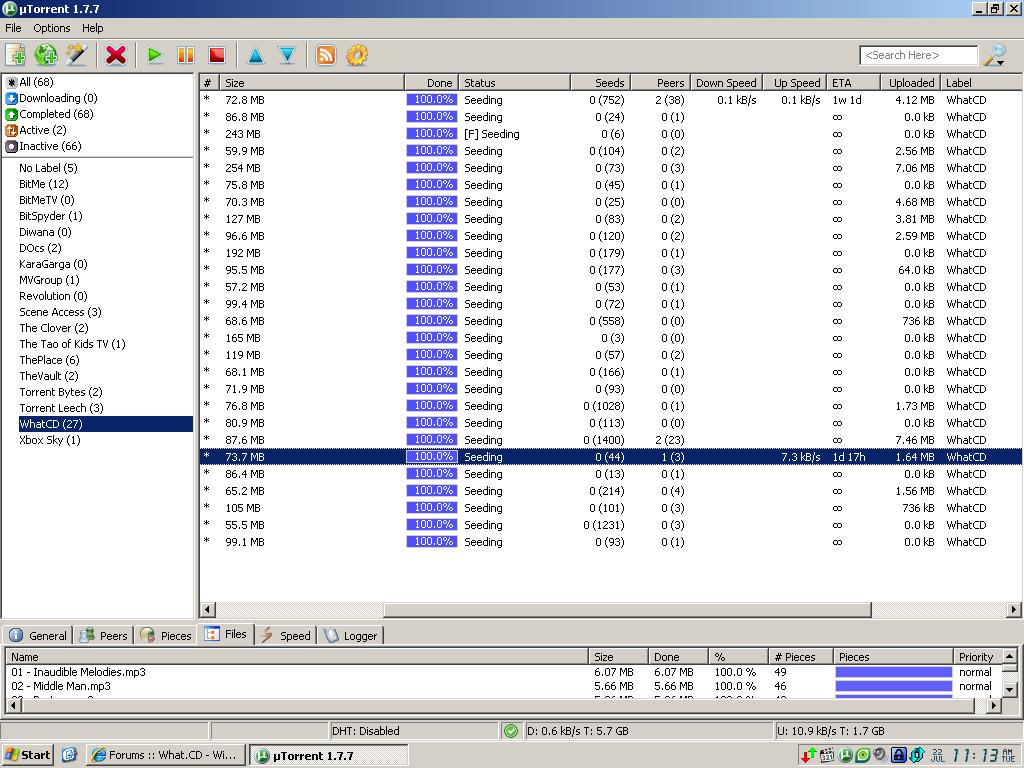Screen dimensions: 1024x768
Task: Open the RSS Downloader icon
Action: (x=326, y=56)
